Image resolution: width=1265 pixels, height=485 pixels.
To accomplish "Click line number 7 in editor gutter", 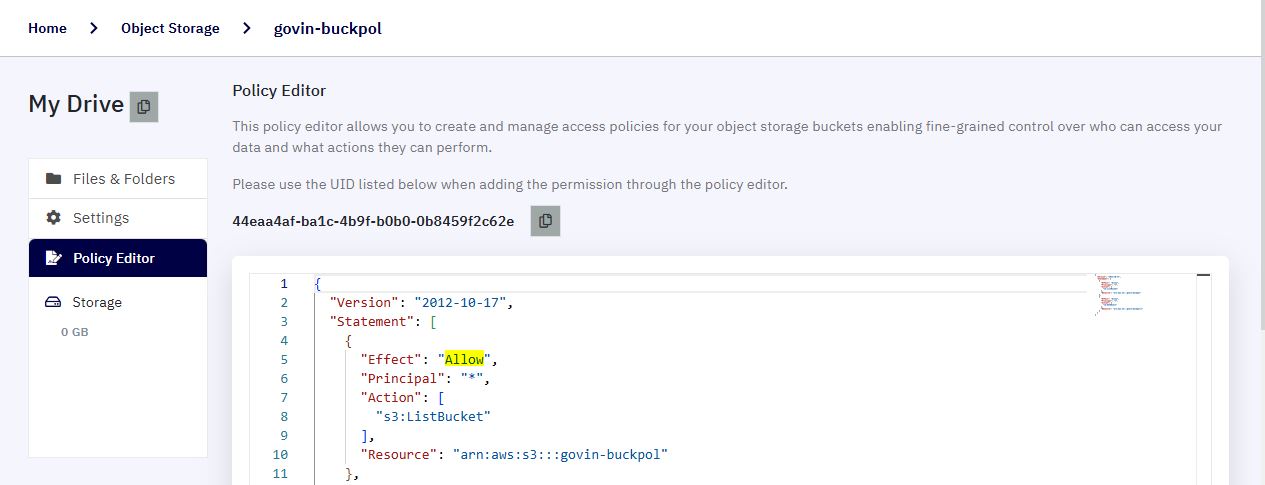I will coord(284,397).
